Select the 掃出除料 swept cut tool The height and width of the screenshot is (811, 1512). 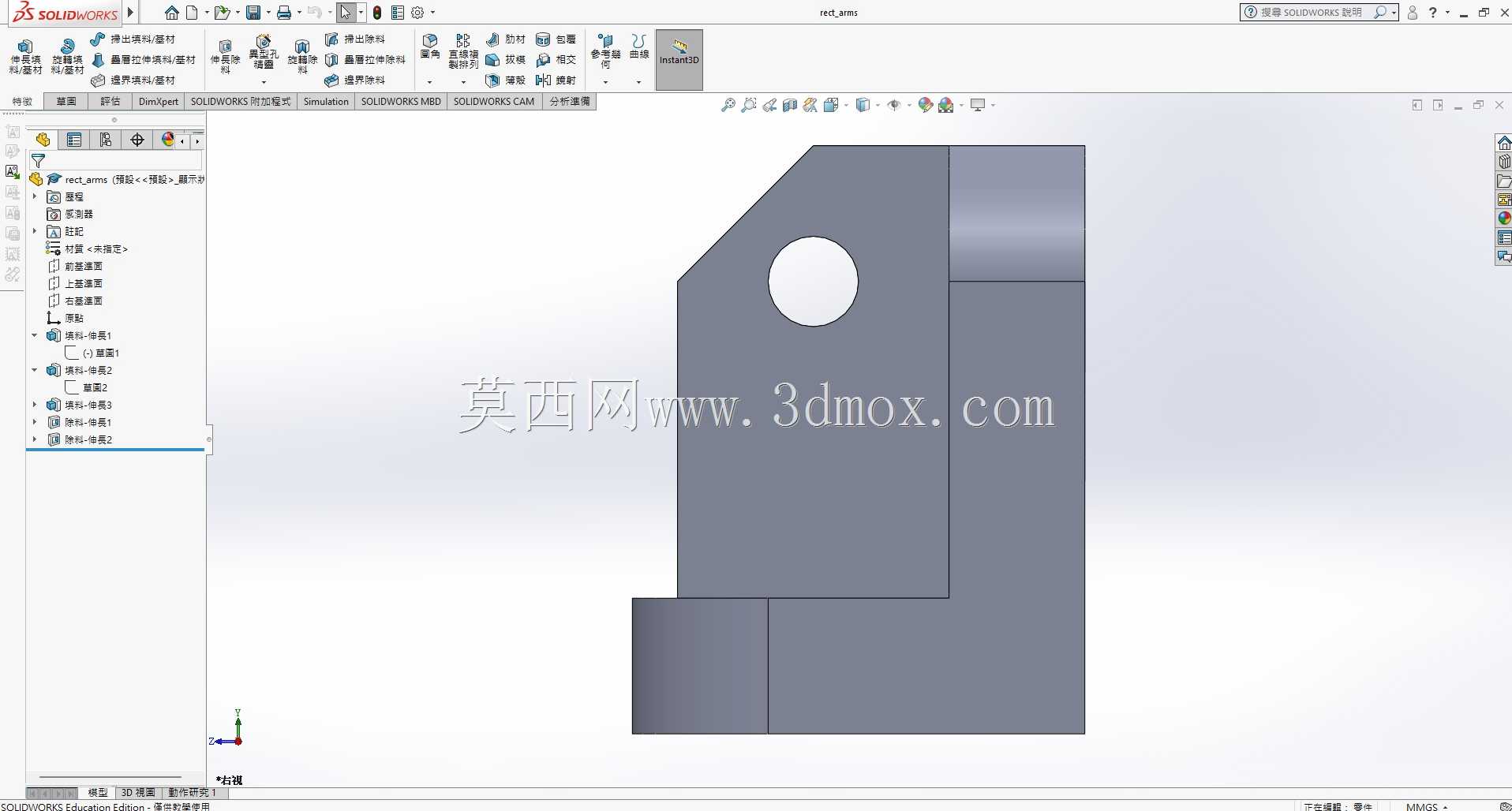[x=355, y=39]
